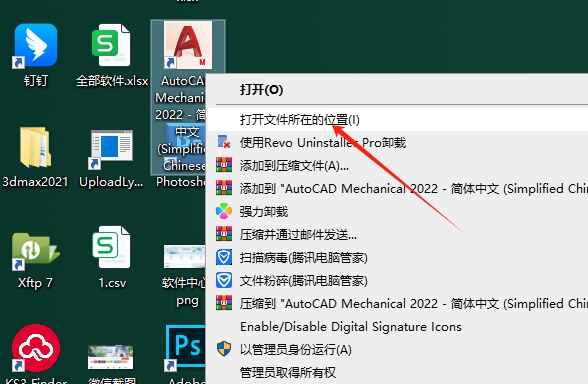The width and height of the screenshot is (588, 384).
Task: Choose 添加到压缩文件(A)... entry
Action: (398, 165)
